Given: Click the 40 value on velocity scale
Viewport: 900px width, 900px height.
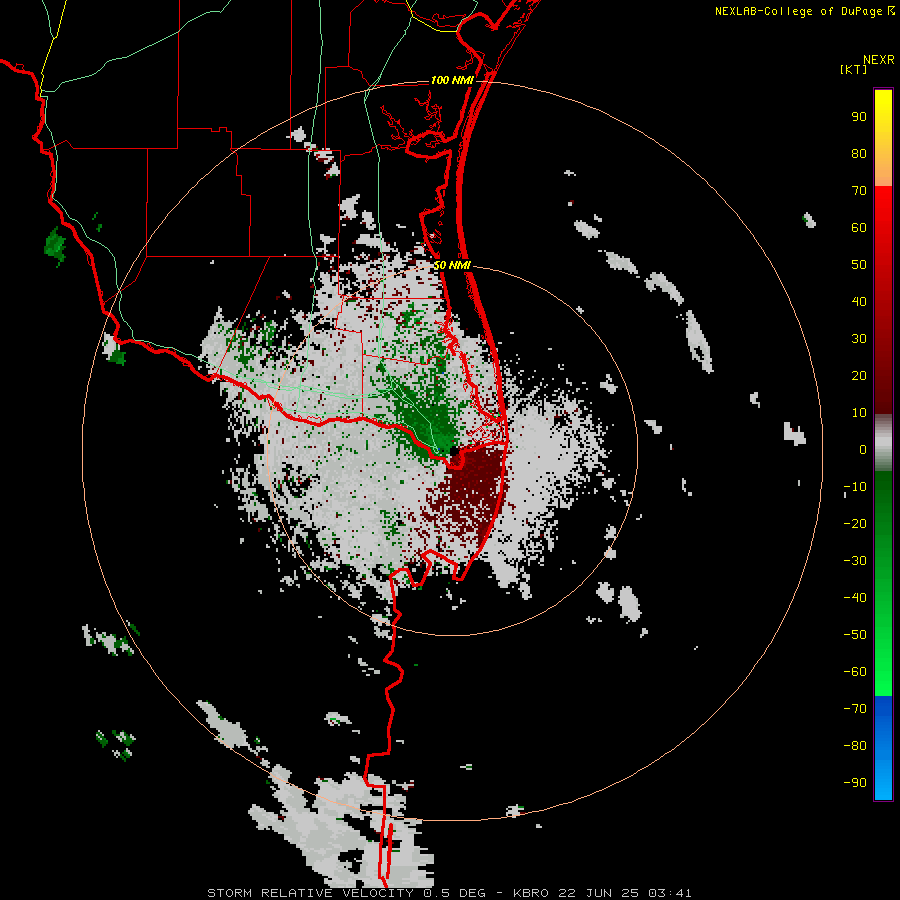Looking at the screenshot, I should point(859,301).
